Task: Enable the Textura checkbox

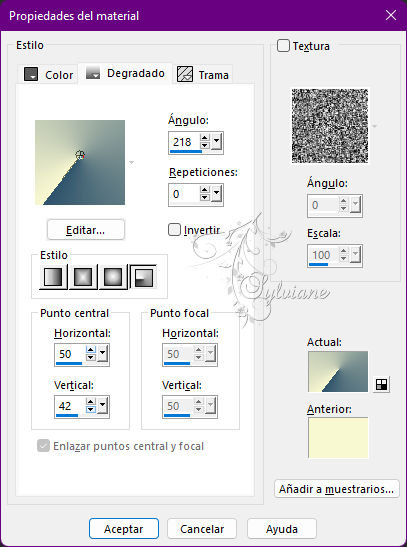Action: [283, 46]
